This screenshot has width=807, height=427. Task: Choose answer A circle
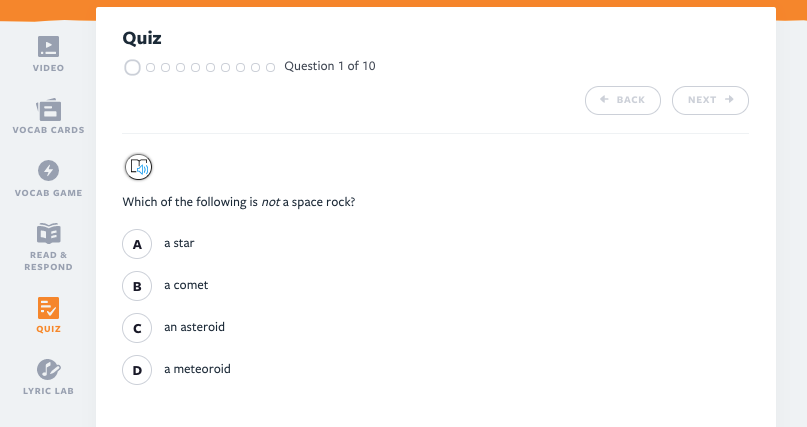point(137,244)
